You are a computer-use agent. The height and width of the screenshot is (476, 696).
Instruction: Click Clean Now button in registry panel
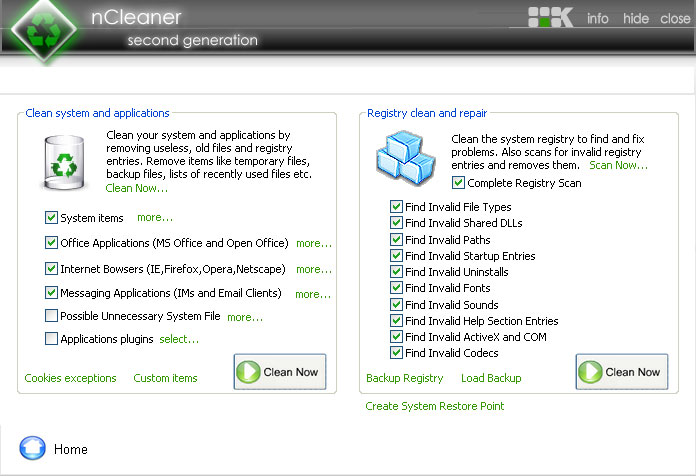tap(621, 372)
